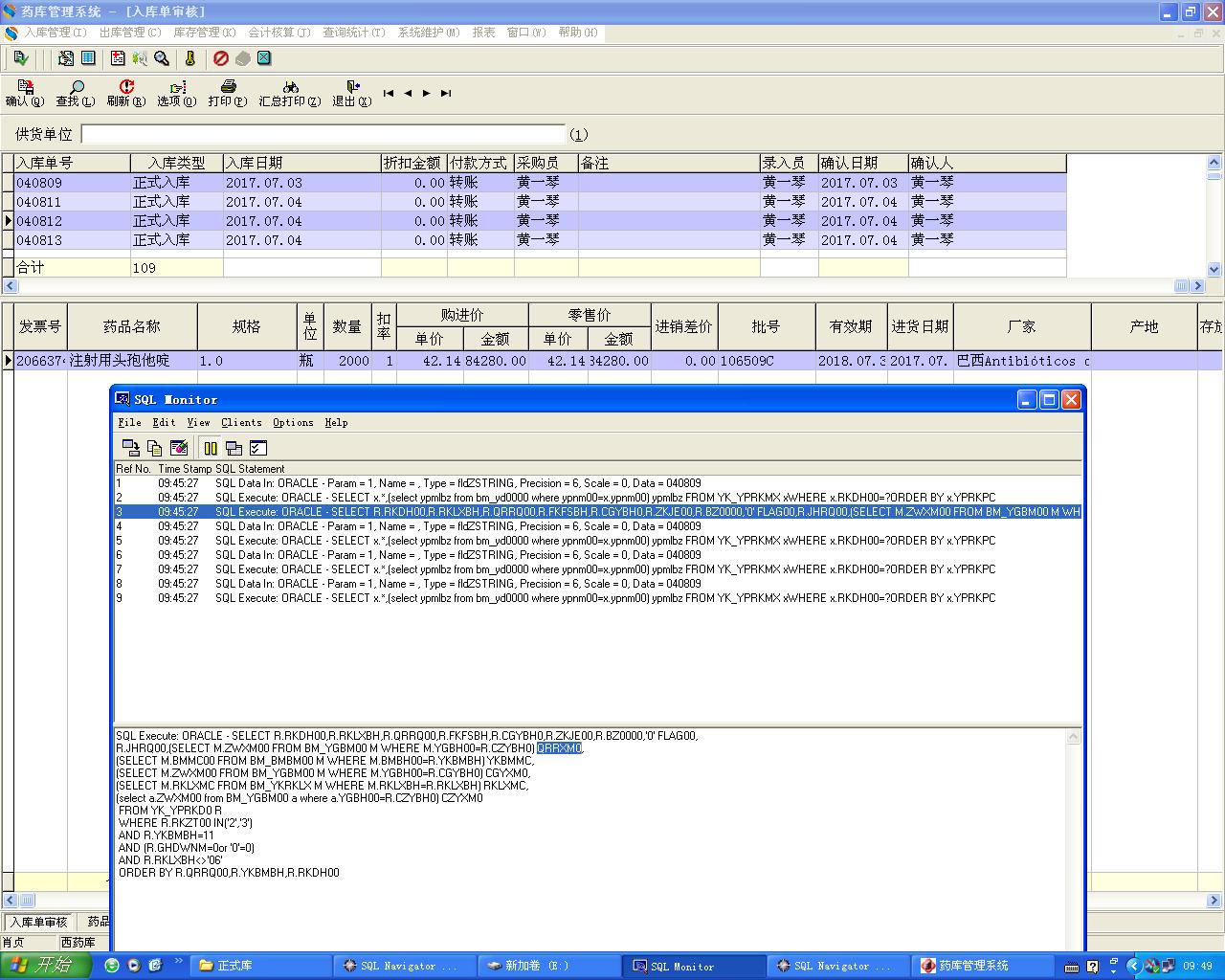Click the copy icon in SQL Monitor toolbar

pos(154,448)
